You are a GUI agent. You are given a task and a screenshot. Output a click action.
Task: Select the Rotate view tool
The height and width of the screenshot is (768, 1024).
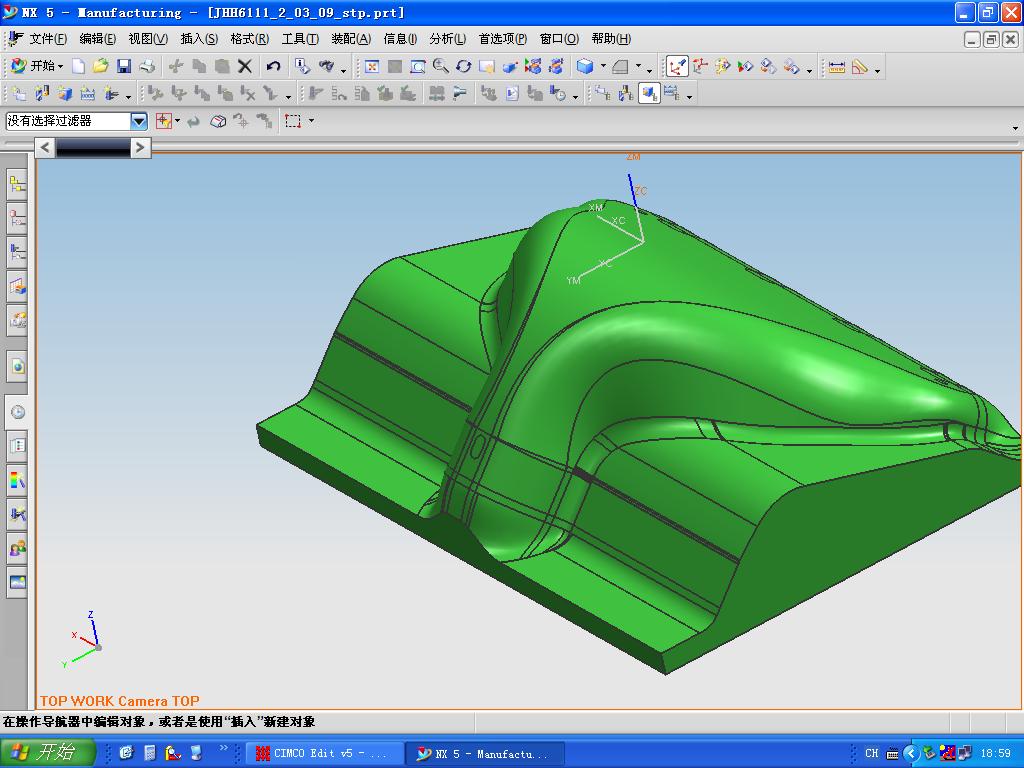pyautogui.click(x=464, y=67)
